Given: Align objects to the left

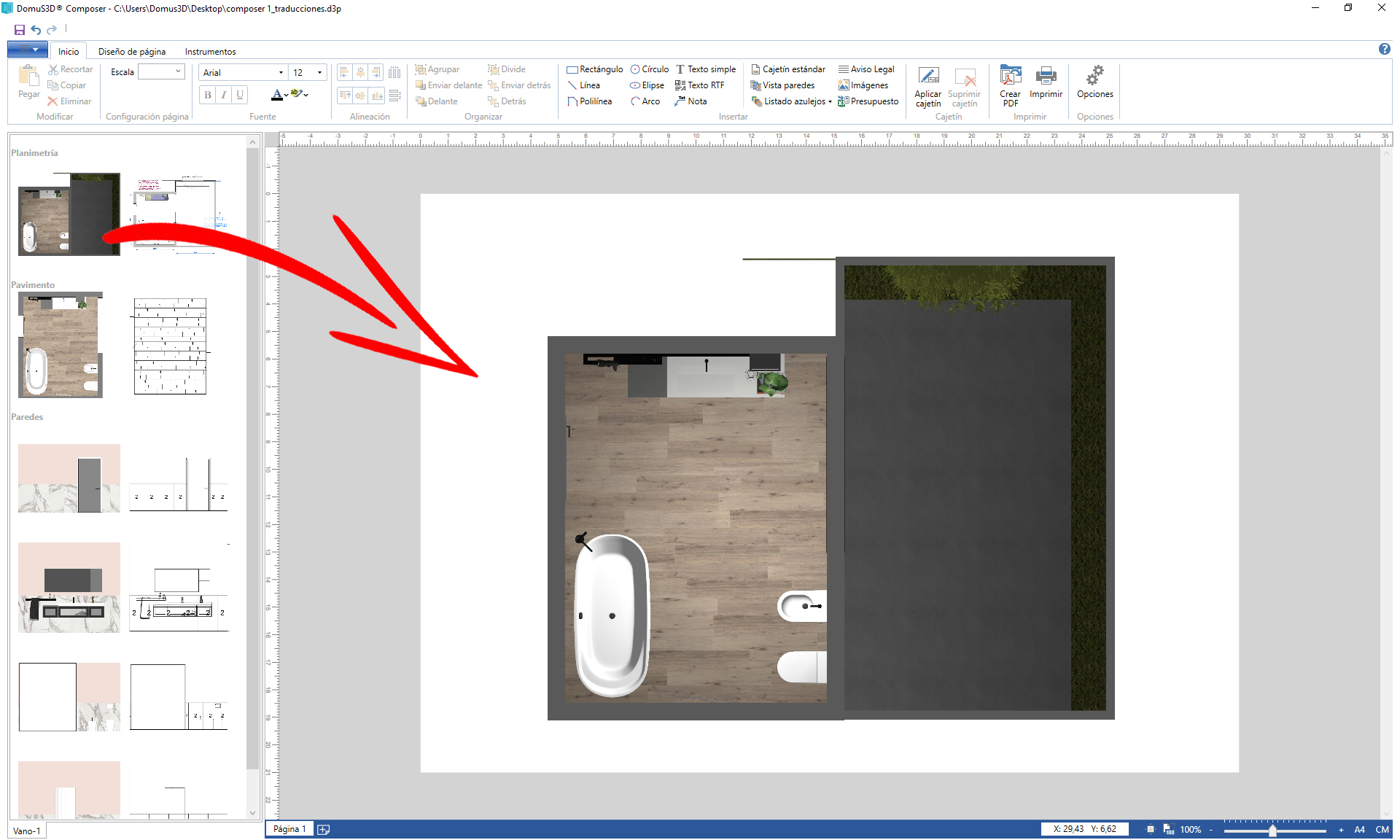Looking at the screenshot, I should tap(344, 72).
